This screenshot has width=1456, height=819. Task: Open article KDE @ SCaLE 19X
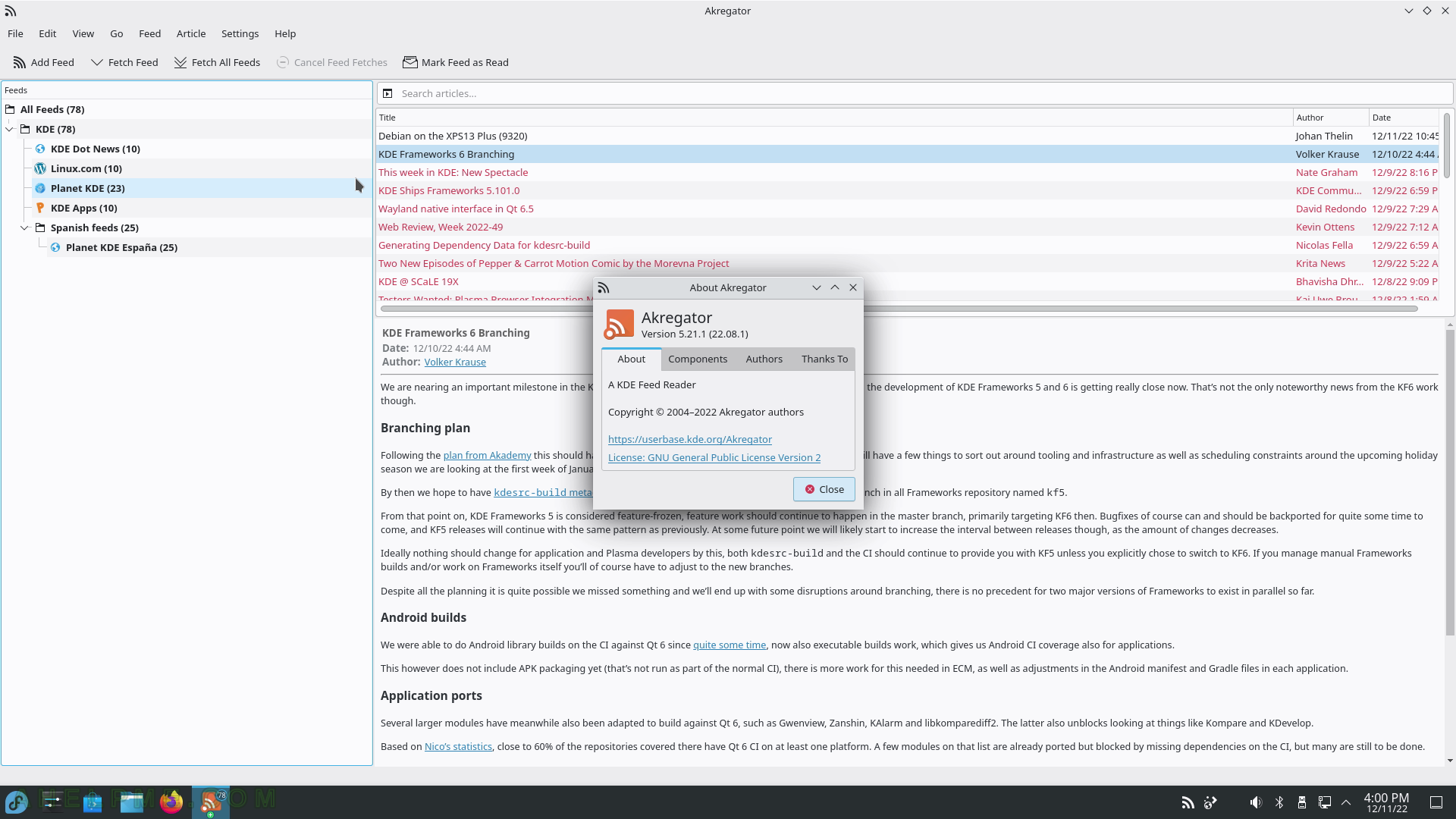pos(907,281)
